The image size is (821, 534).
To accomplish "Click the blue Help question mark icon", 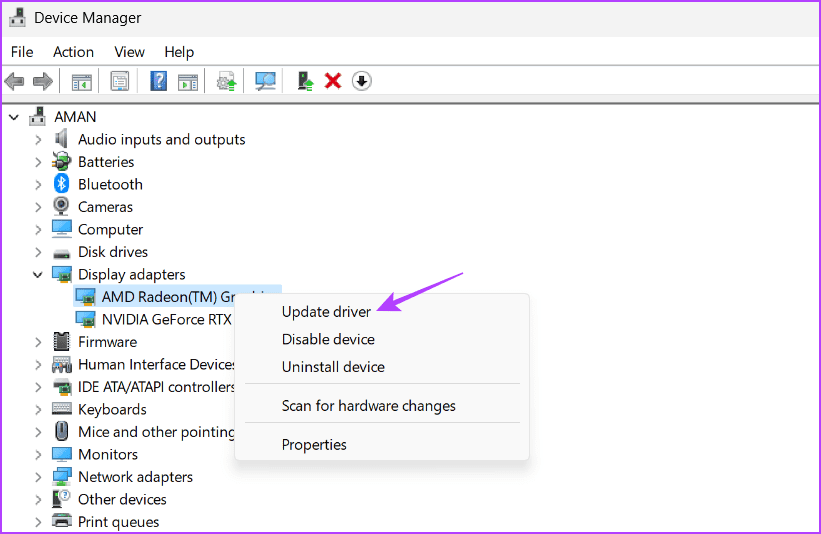I will [x=159, y=81].
